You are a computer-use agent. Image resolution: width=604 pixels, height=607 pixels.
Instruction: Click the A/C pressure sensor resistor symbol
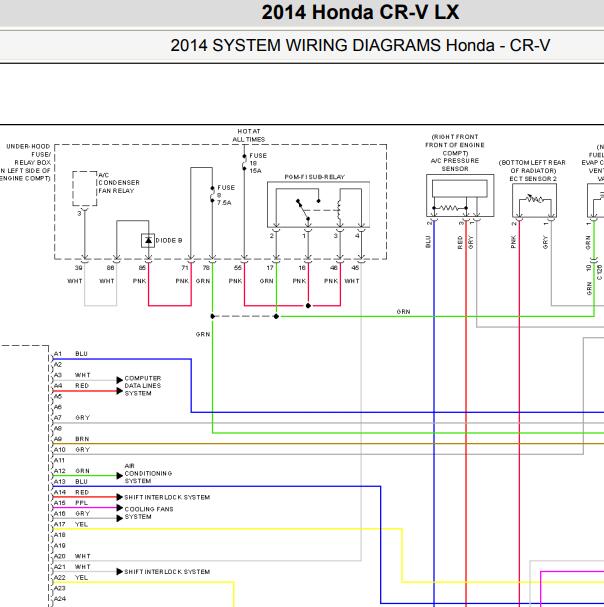coord(450,208)
